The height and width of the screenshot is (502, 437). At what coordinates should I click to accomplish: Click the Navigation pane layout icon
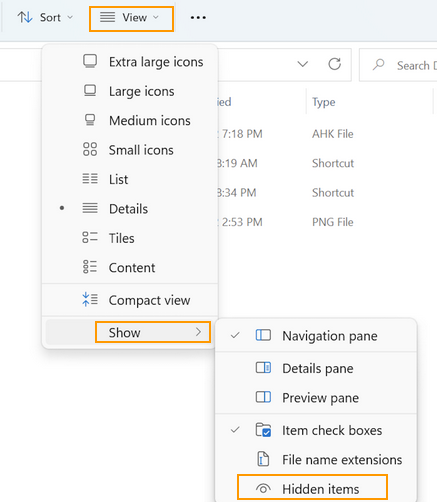point(263,335)
